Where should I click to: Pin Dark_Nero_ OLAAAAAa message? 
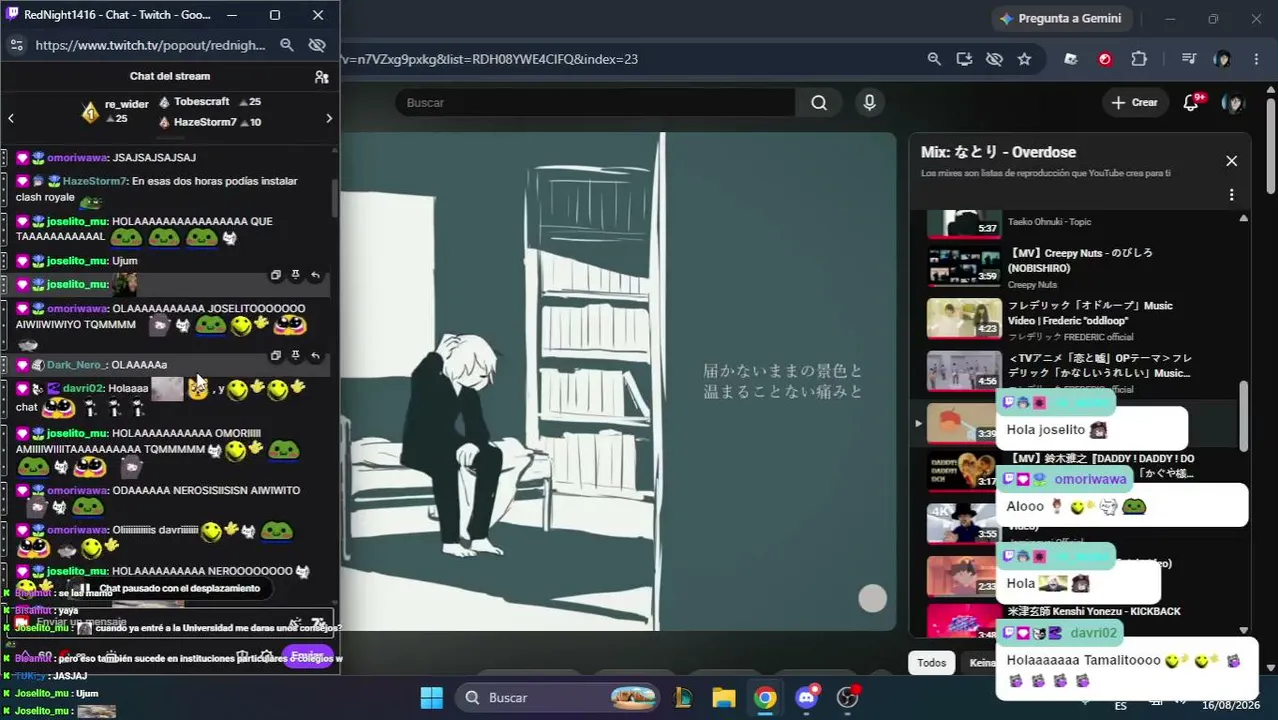coord(295,355)
